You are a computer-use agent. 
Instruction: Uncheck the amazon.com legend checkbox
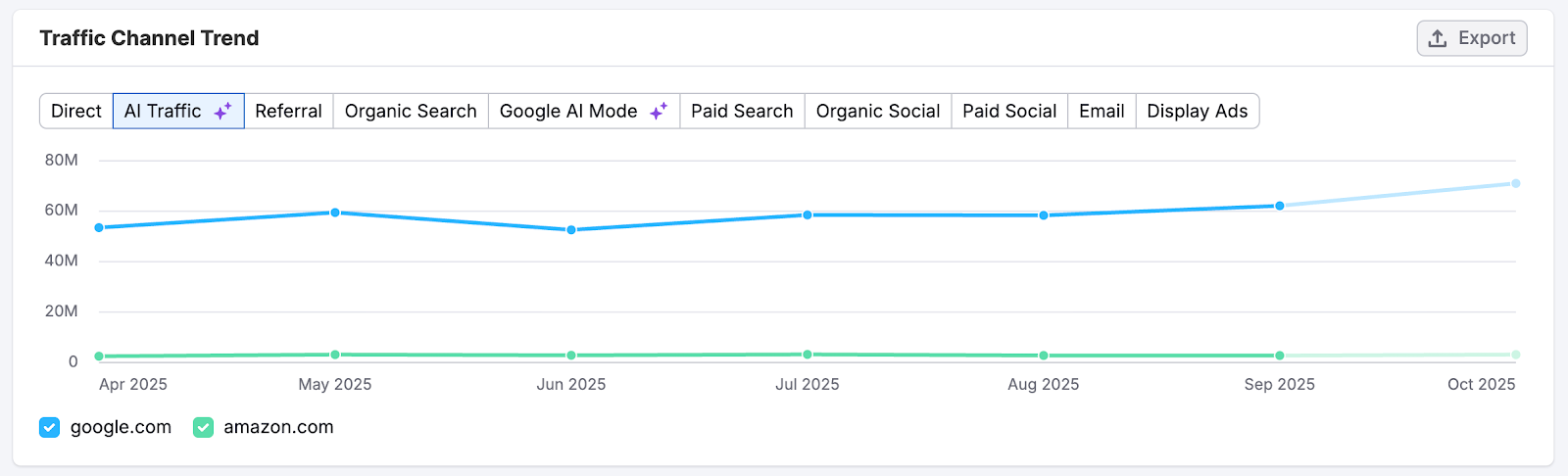tap(203, 427)
